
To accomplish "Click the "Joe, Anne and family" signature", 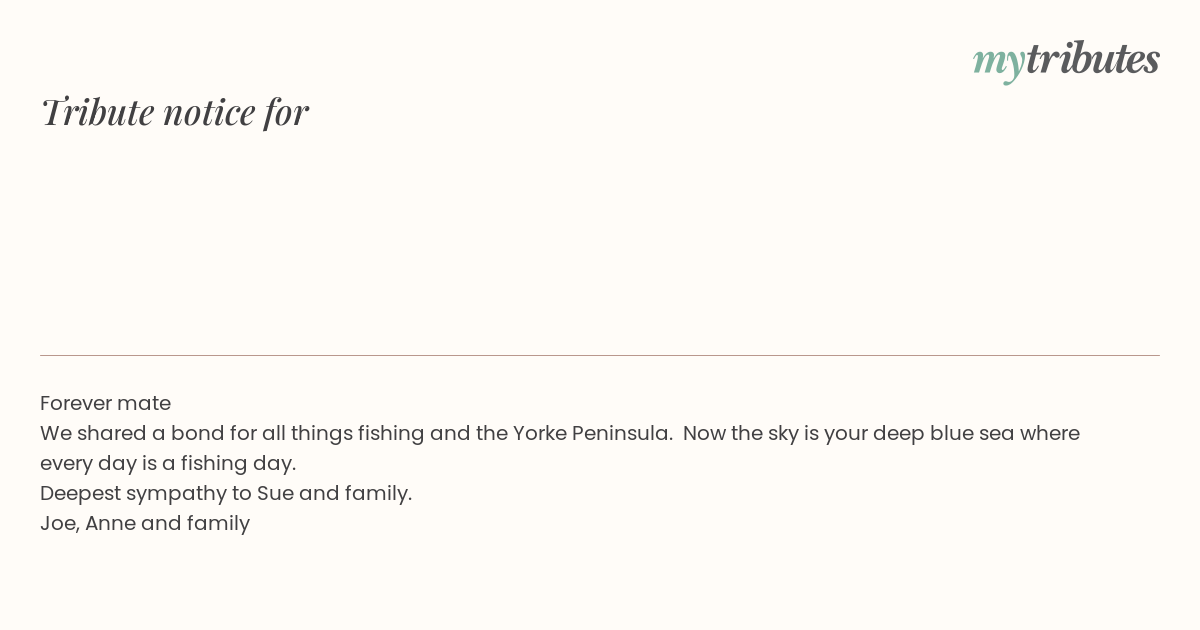I will [x=145, y=523].
